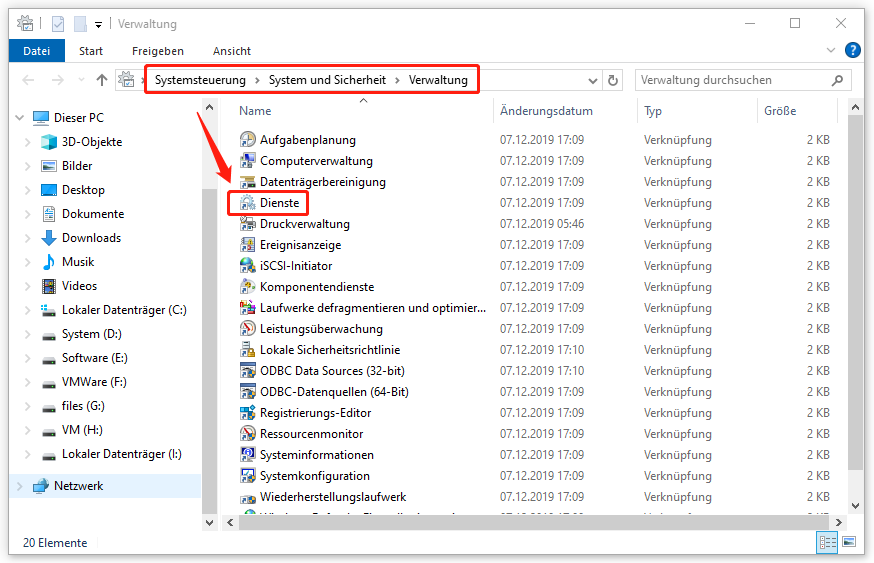874x563 pixels.
Task: Select 3D-Objekte in navigation pane
Action: coord(92,142)
